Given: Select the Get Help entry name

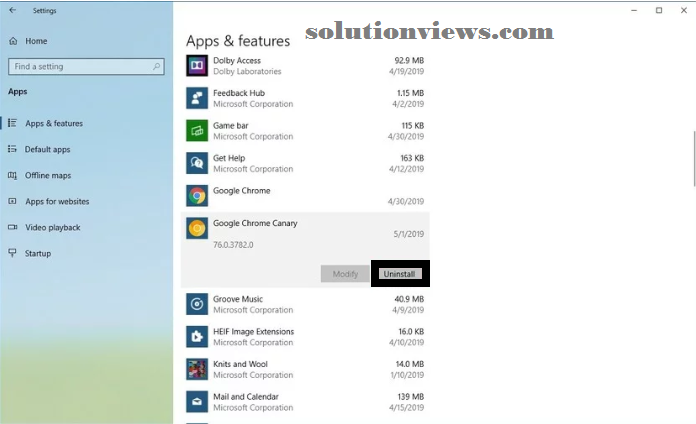Looking at the screenshot, I should (229, 158).
